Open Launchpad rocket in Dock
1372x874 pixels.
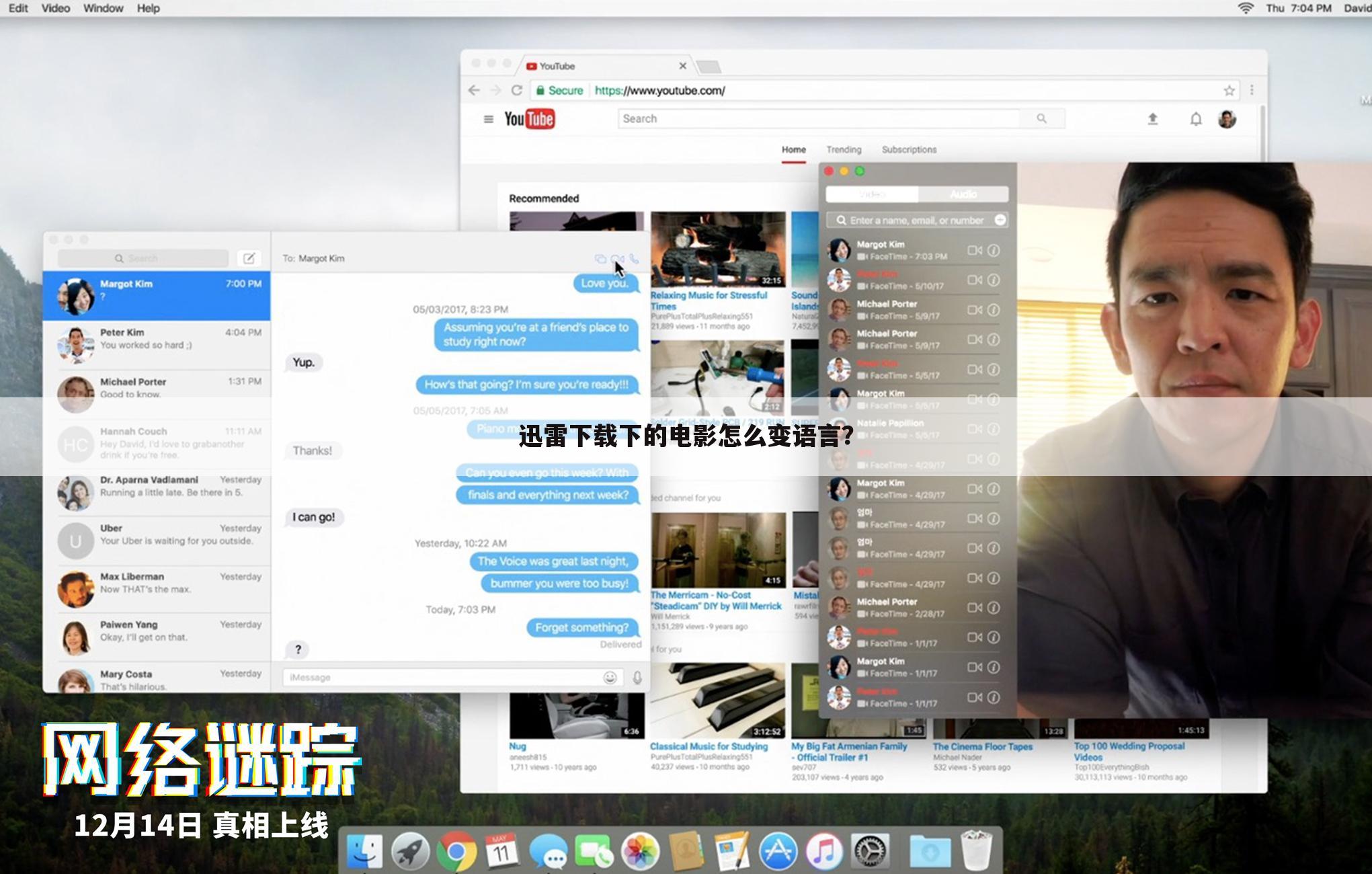pos(410,851)
